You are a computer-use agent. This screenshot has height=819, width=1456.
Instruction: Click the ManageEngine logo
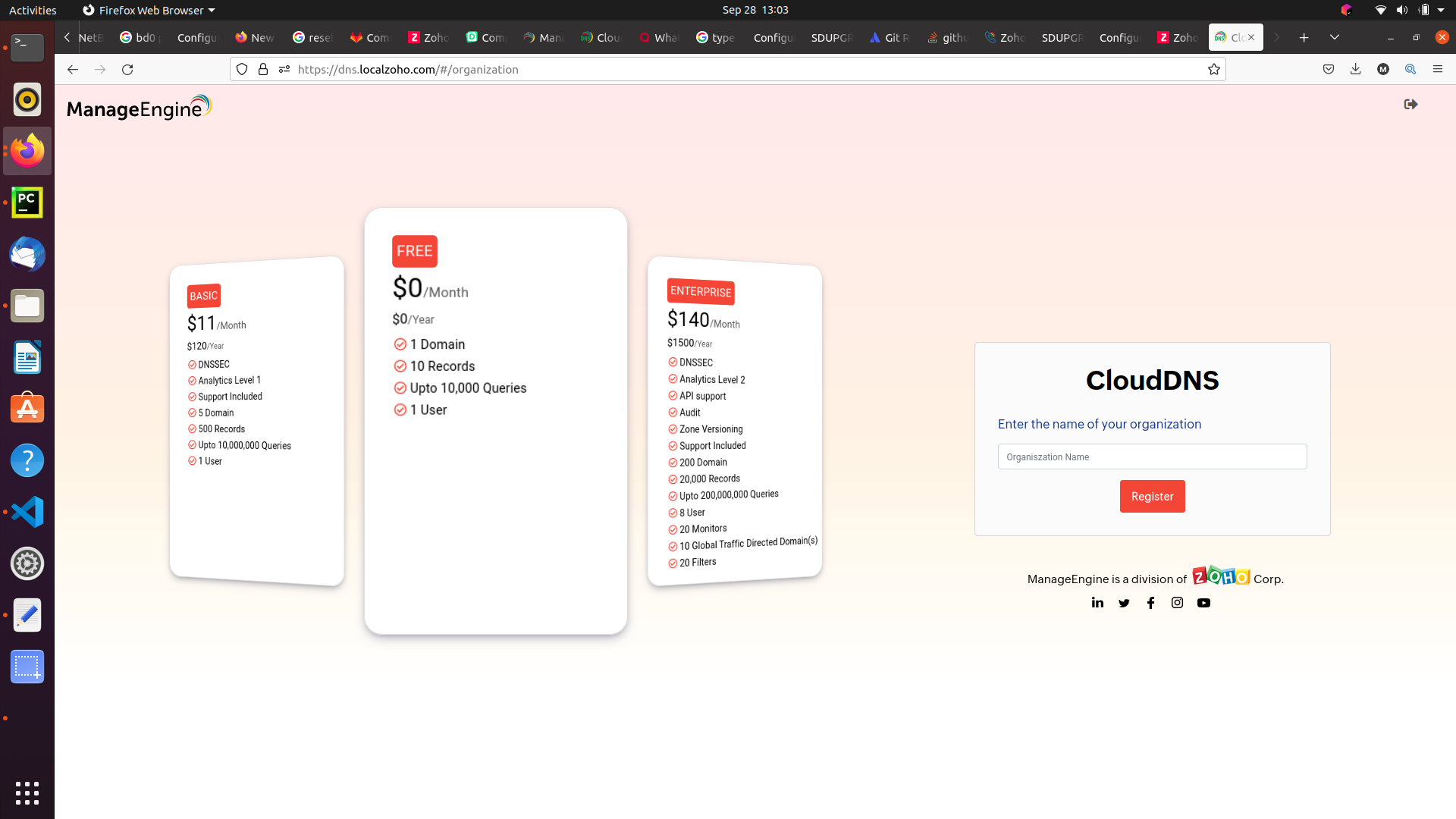coord(139,108)
